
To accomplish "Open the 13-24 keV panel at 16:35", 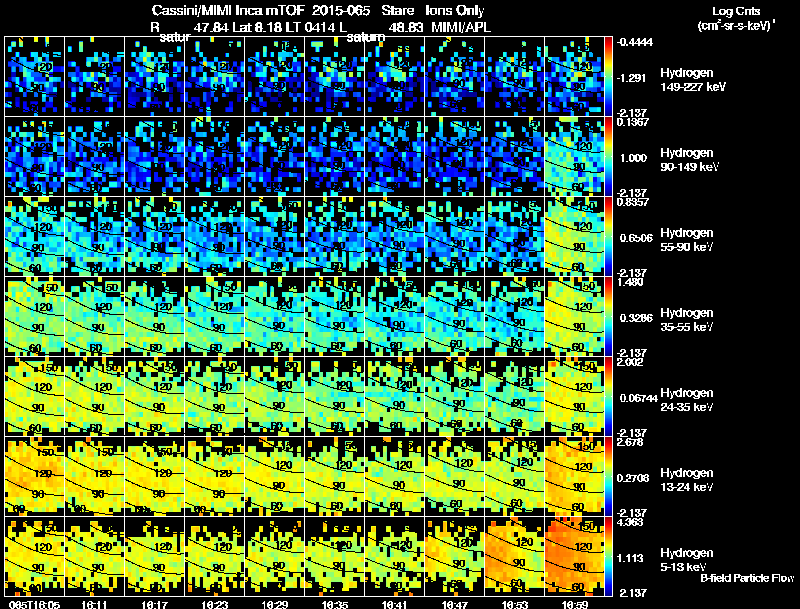I will (335, 477).
